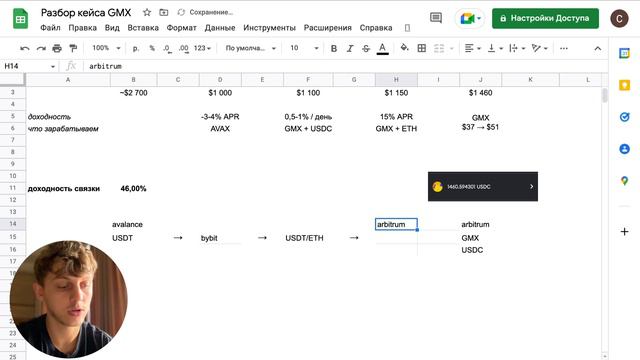Open the Google Sheets home icon

point(20,19)
